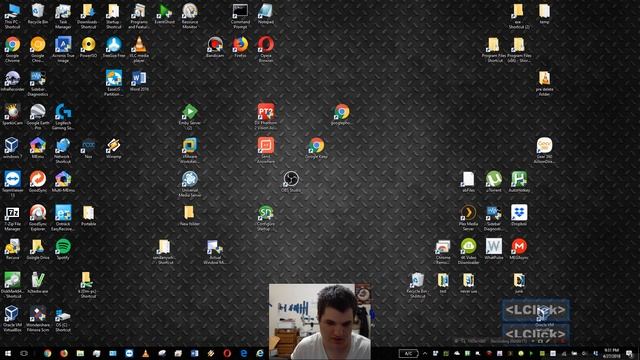
Task: Open the DJI Phantom PT2 desktop icon
Action: pyautogui.click(x=266, y=116)
